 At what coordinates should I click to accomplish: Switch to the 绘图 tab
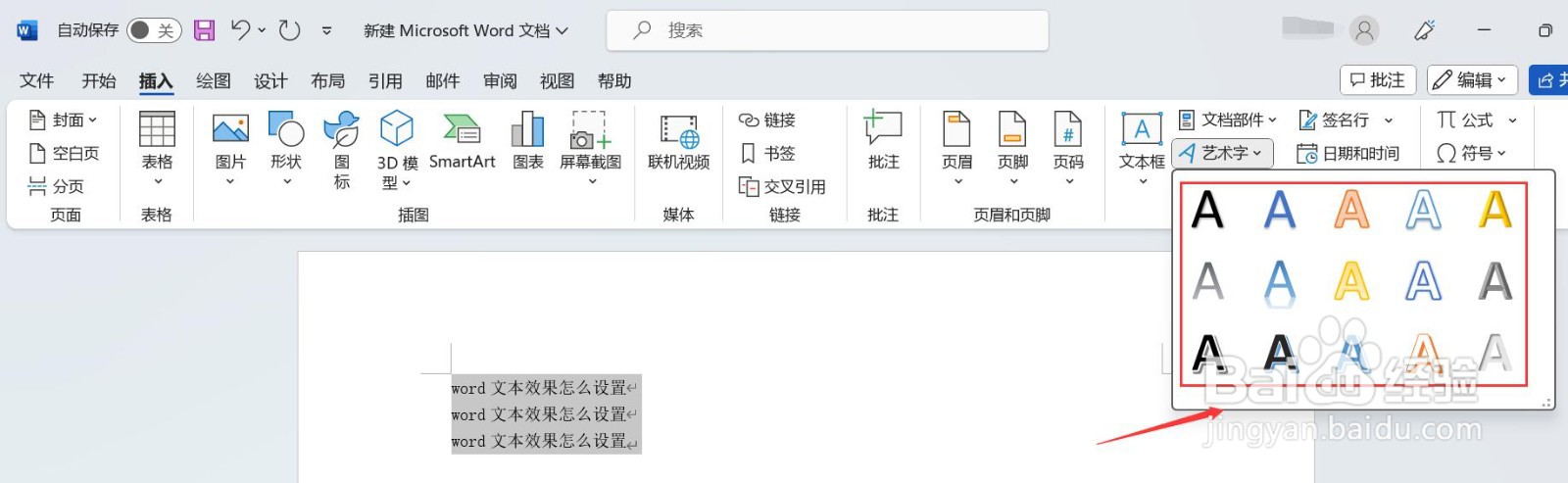tap(213, 80)
